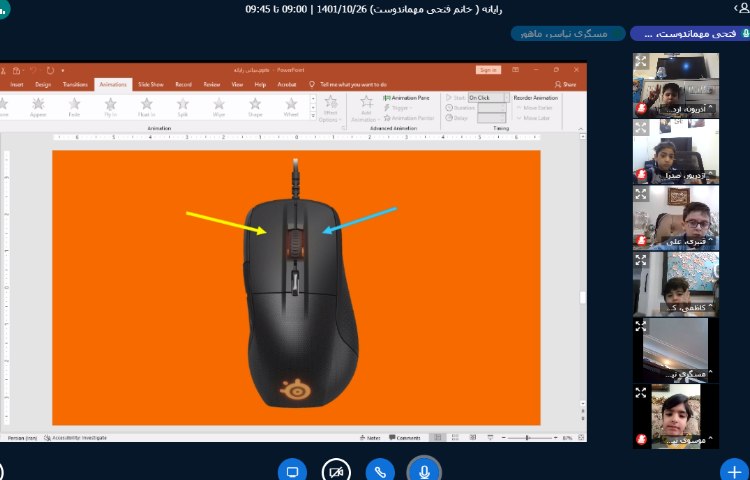750x480 pixels.
Task: Select the Fly In animation effect
Action: [110, 107]
